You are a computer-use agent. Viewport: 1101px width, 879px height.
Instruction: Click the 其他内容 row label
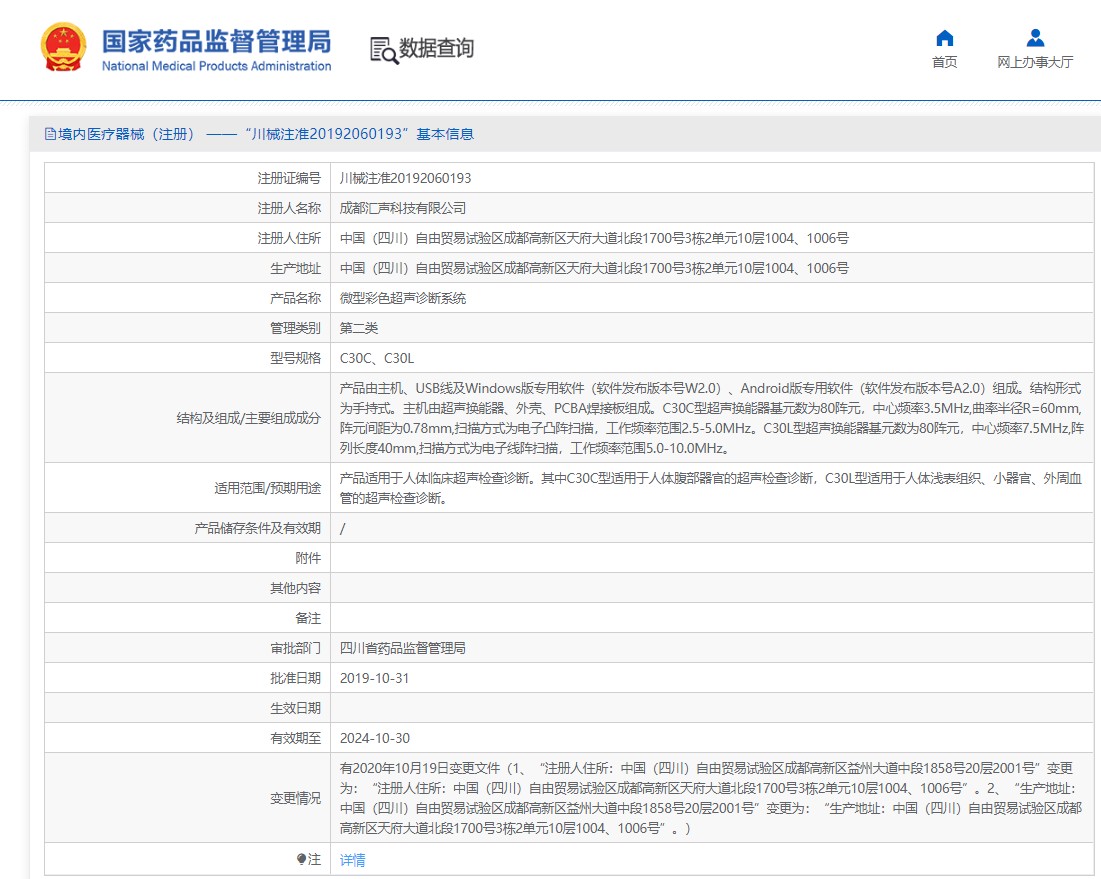pos(296,588)
